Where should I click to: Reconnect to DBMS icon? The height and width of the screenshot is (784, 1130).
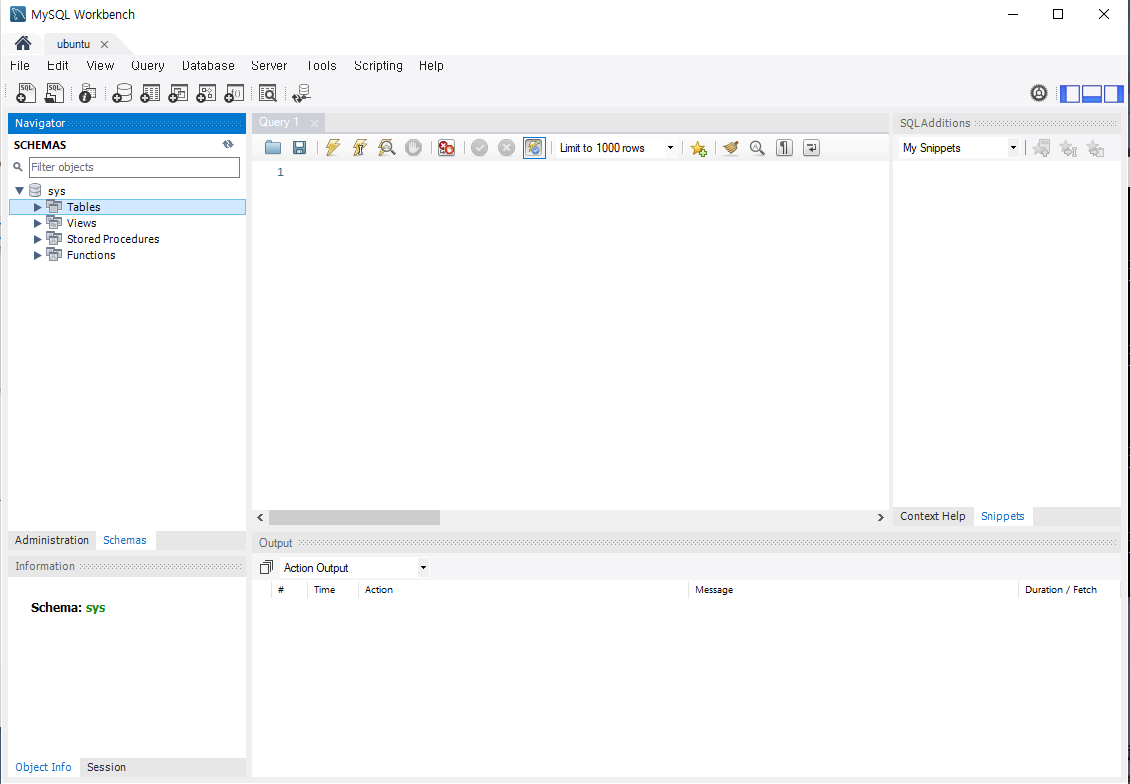point(301,93)
